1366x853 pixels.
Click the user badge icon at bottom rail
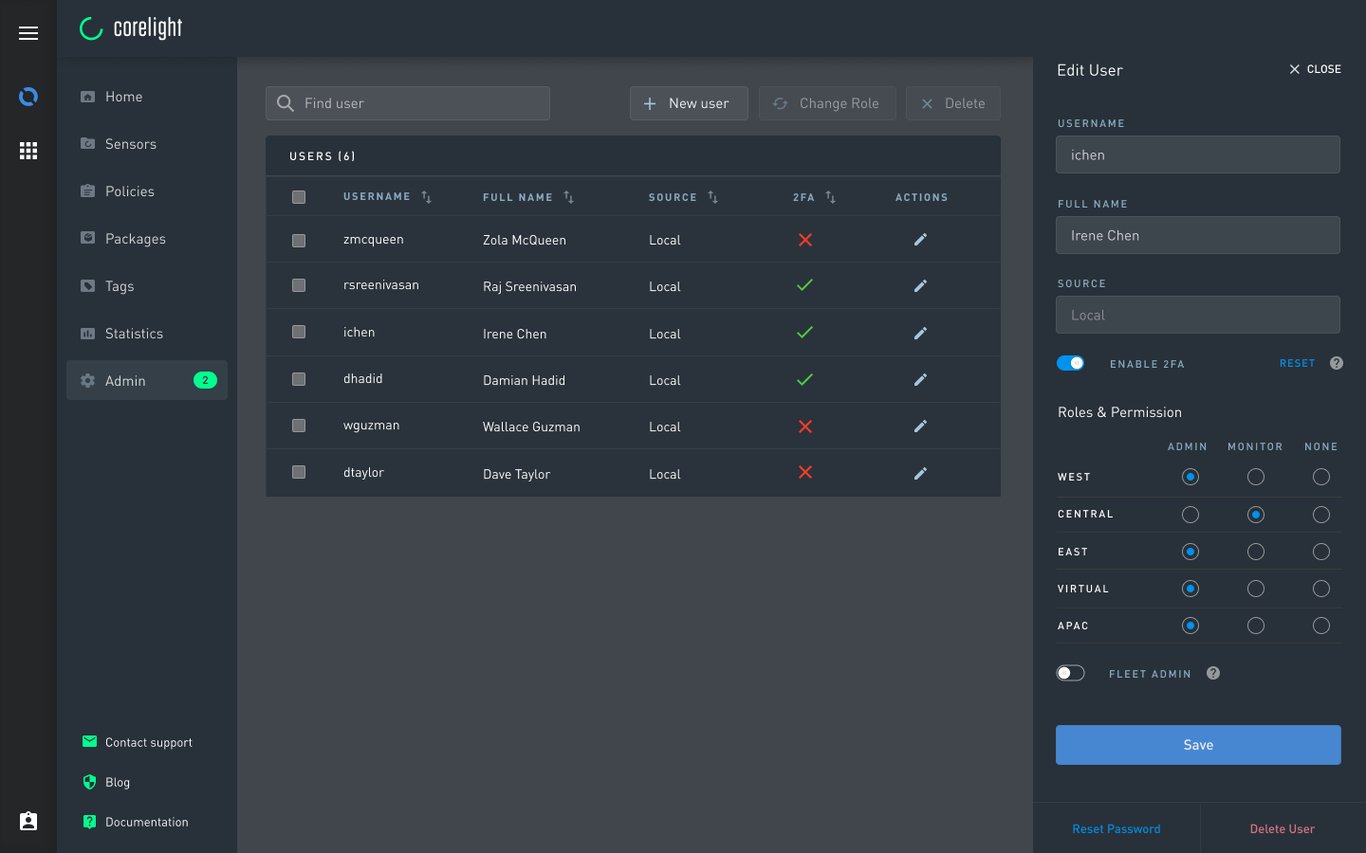click(27, 820)
